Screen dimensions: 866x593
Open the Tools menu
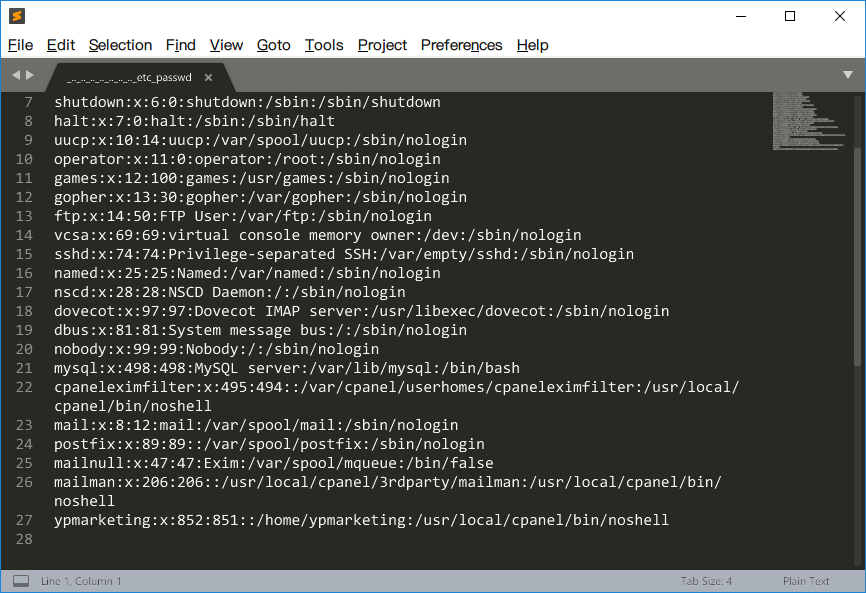pos(324,45)
